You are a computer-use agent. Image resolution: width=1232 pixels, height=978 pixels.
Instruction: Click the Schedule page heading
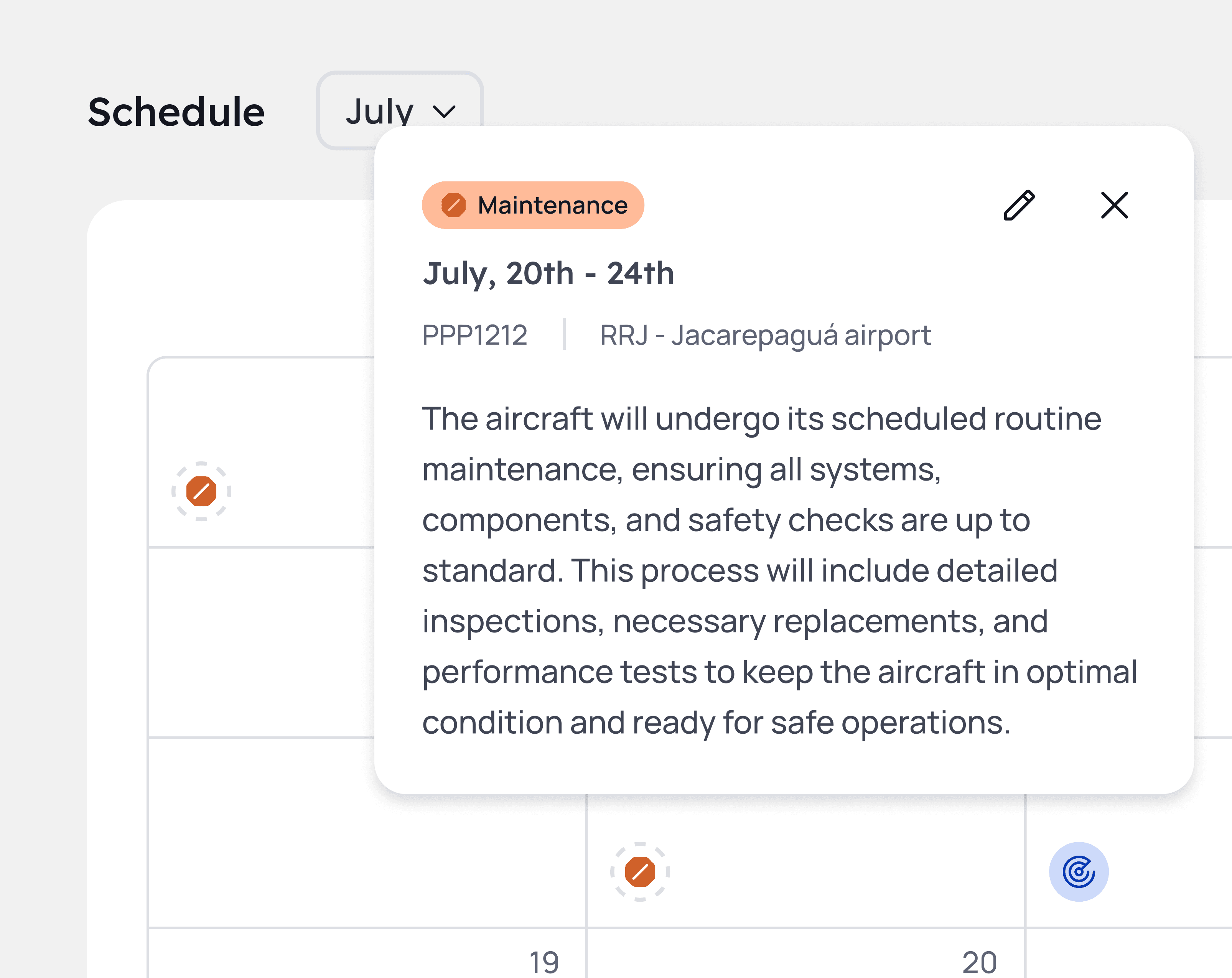click(176, 112)
